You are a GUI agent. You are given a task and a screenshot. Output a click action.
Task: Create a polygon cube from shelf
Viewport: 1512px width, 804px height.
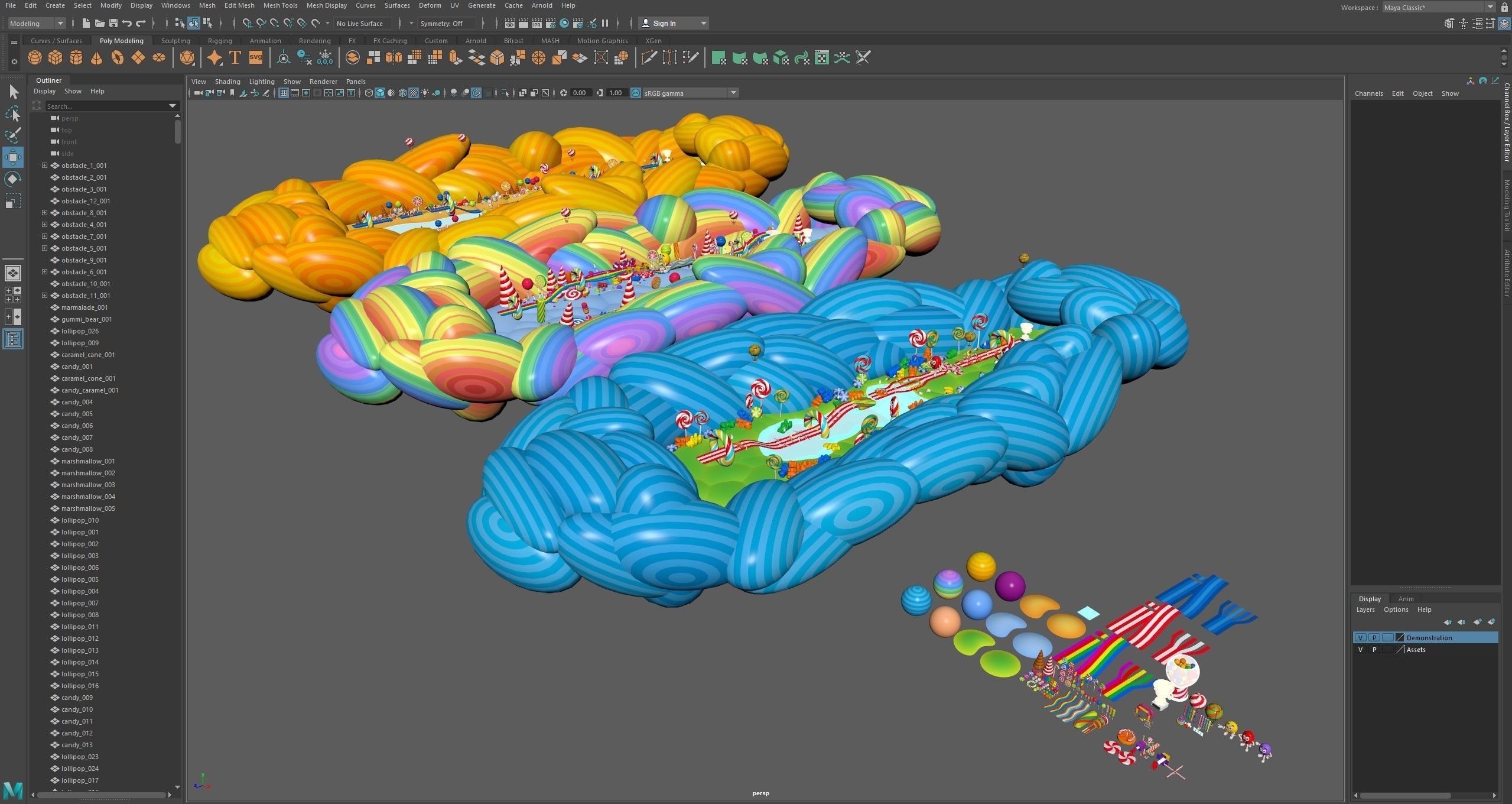[56, 57]
